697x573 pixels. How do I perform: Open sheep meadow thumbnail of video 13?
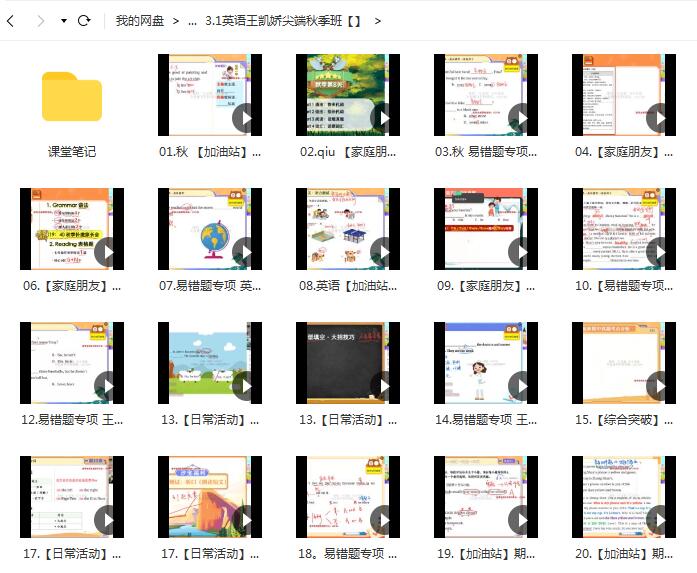pyautogui.click(x=210, y=363)
